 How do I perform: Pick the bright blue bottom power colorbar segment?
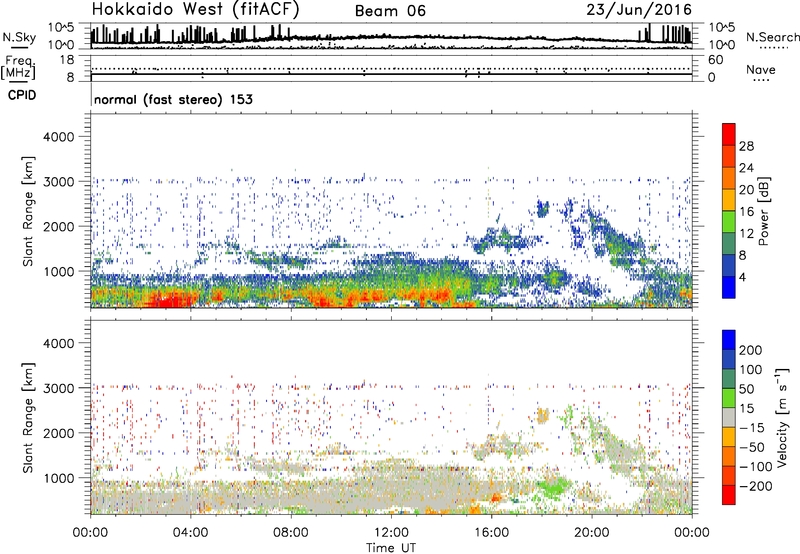729,287
